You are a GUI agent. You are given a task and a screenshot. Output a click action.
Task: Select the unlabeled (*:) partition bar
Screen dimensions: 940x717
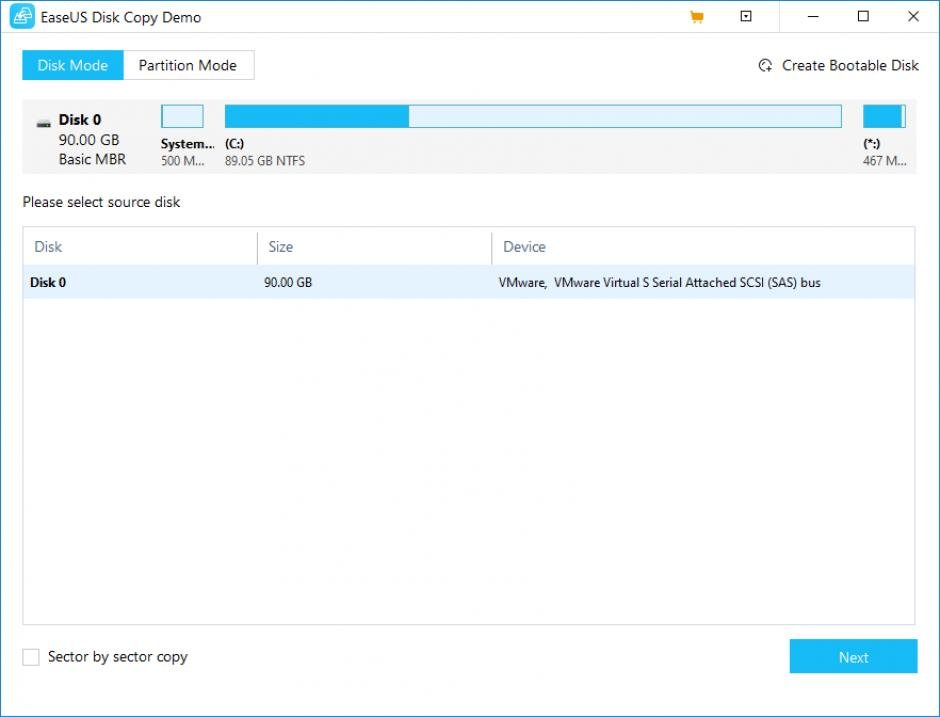(x=884, y=116)
